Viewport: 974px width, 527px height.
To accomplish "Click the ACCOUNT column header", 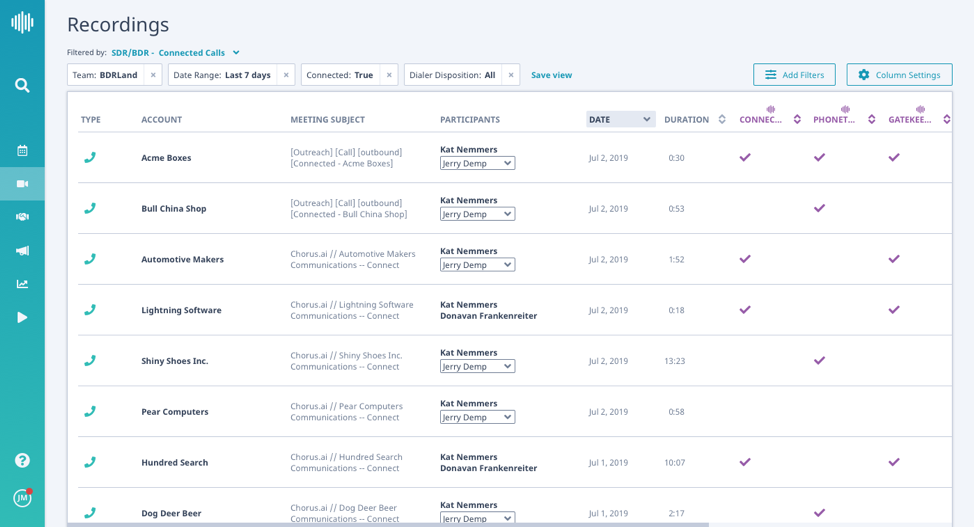I will pos(162,119).
